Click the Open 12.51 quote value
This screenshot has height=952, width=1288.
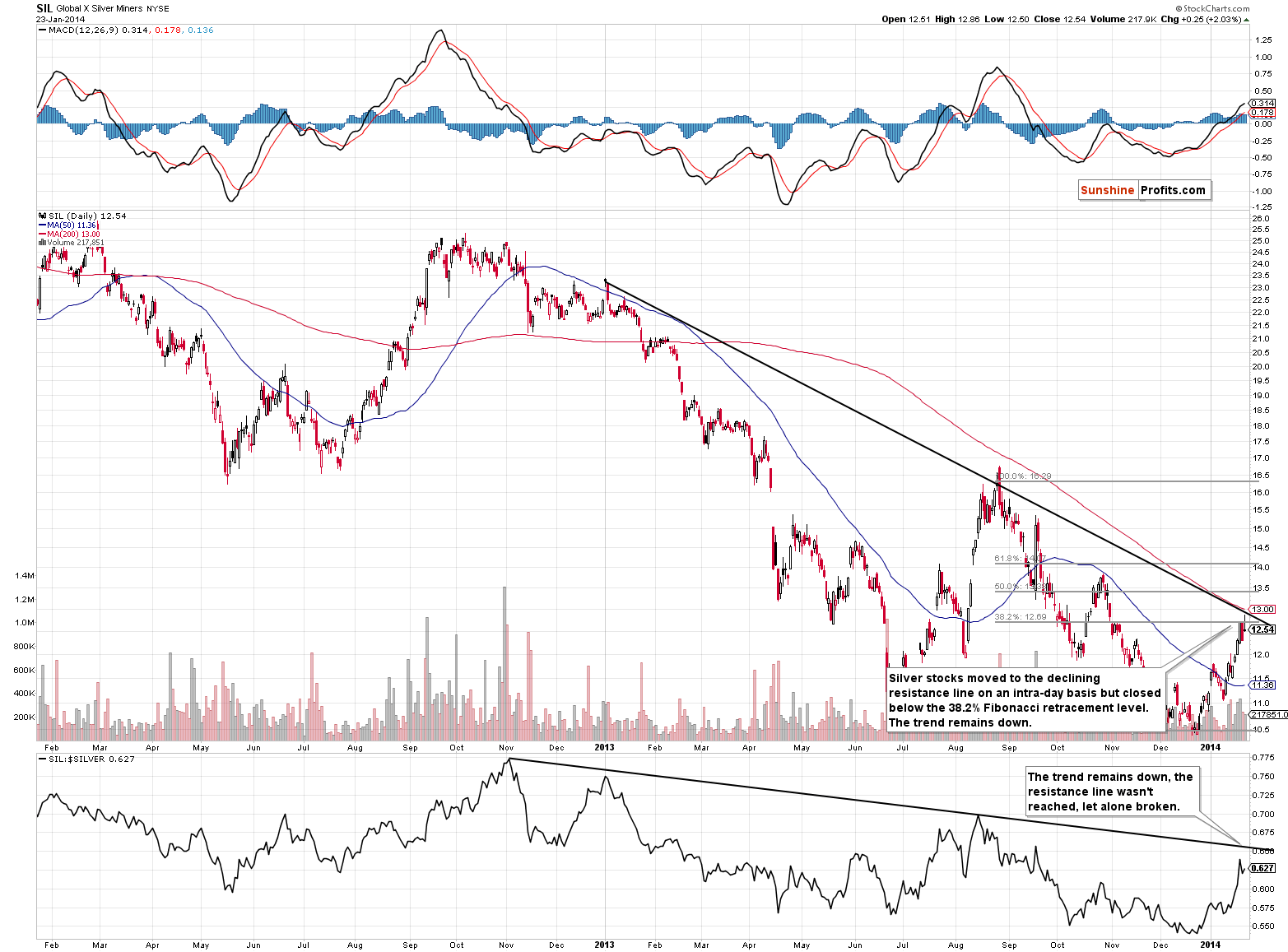[x=906, y=19]
